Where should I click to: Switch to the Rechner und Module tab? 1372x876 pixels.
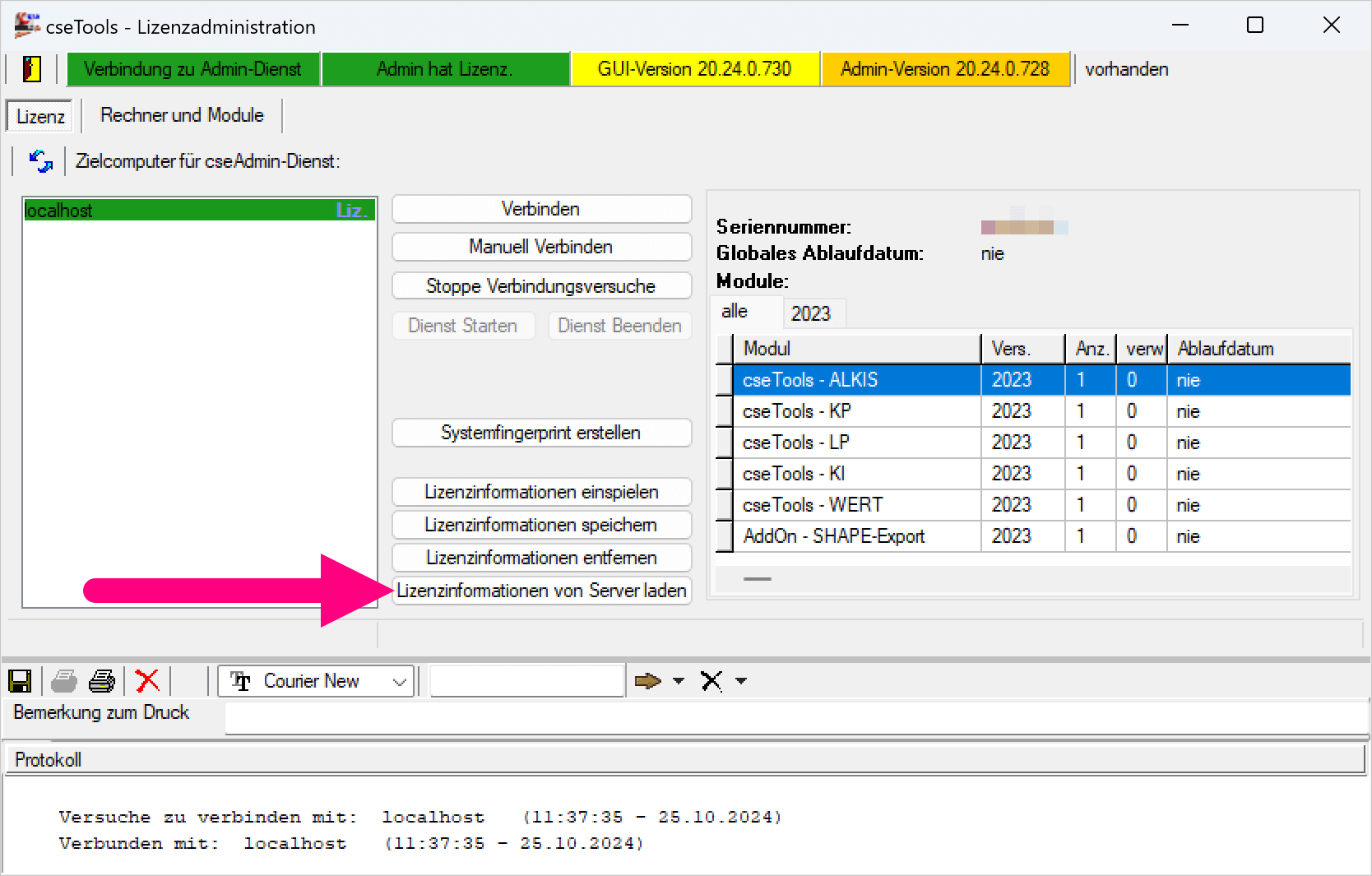pos(182,115)
